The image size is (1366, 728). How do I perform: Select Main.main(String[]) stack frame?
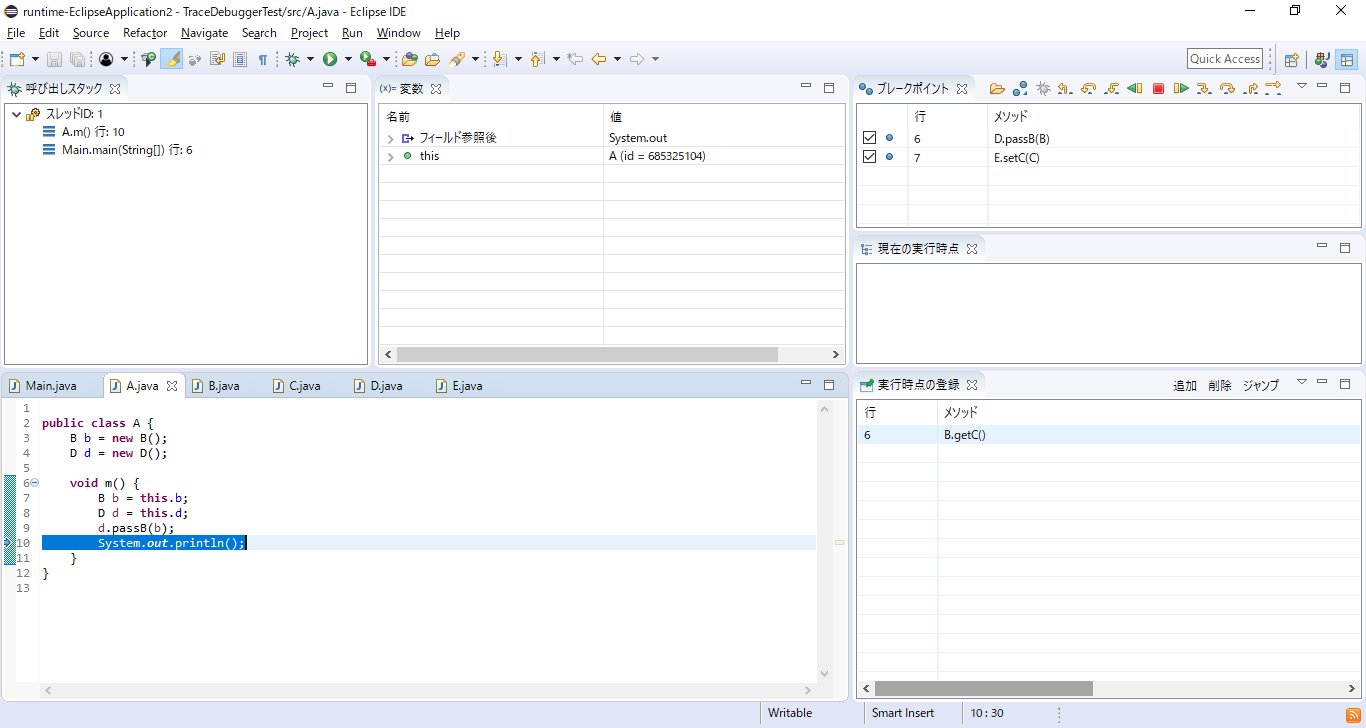click(x=126, y=150)
